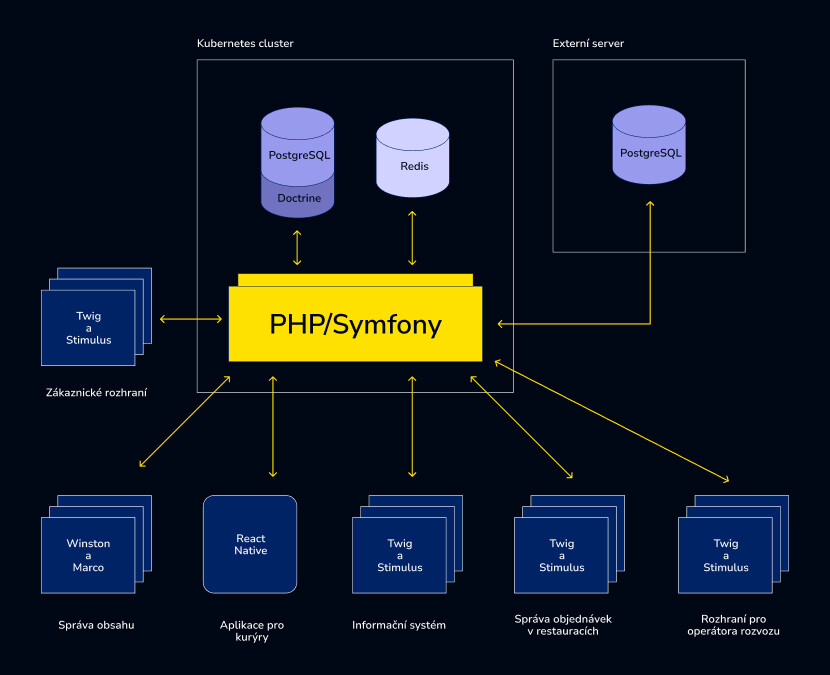Click the Zákaznické rozhraní caption
830x675 pixels.
96,392
